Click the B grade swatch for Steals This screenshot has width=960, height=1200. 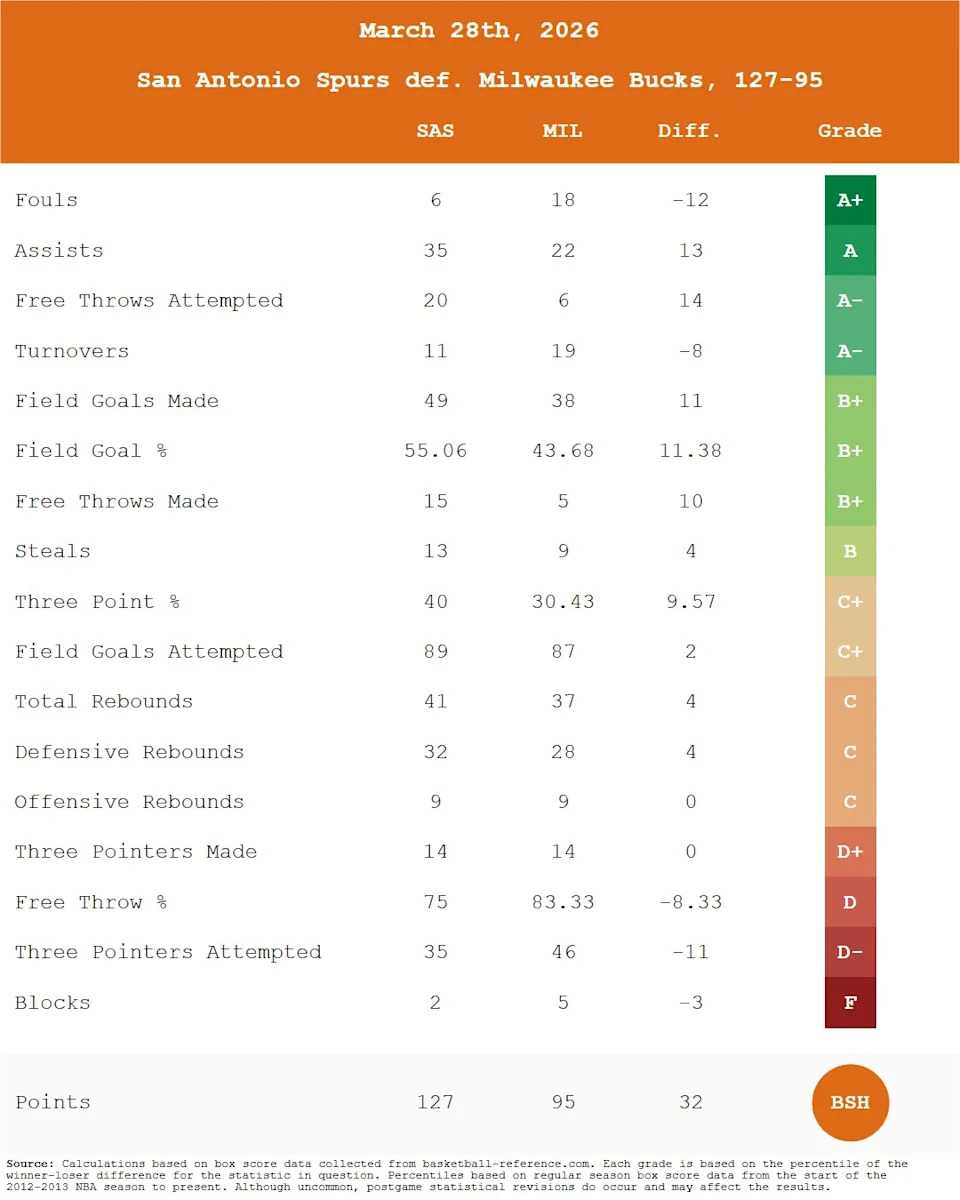click(850, 551)
